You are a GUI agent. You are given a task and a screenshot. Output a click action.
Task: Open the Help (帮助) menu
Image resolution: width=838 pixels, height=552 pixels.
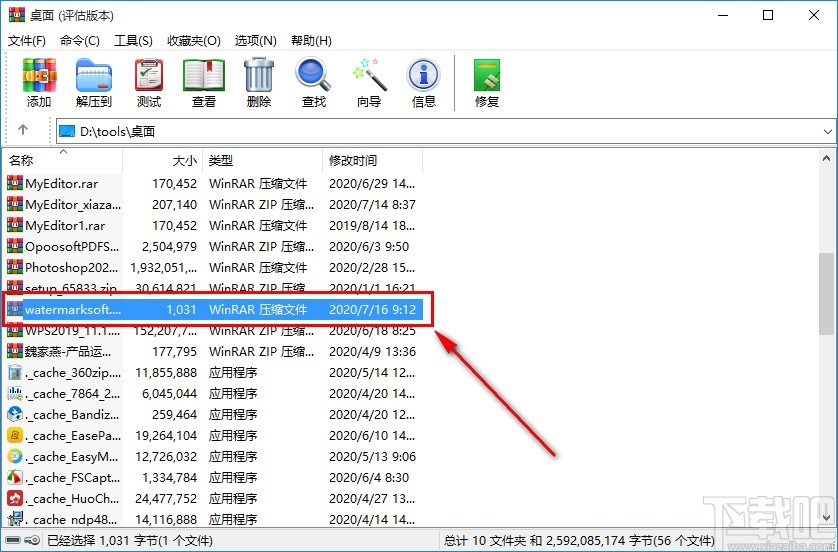click(x=311, y=41)
